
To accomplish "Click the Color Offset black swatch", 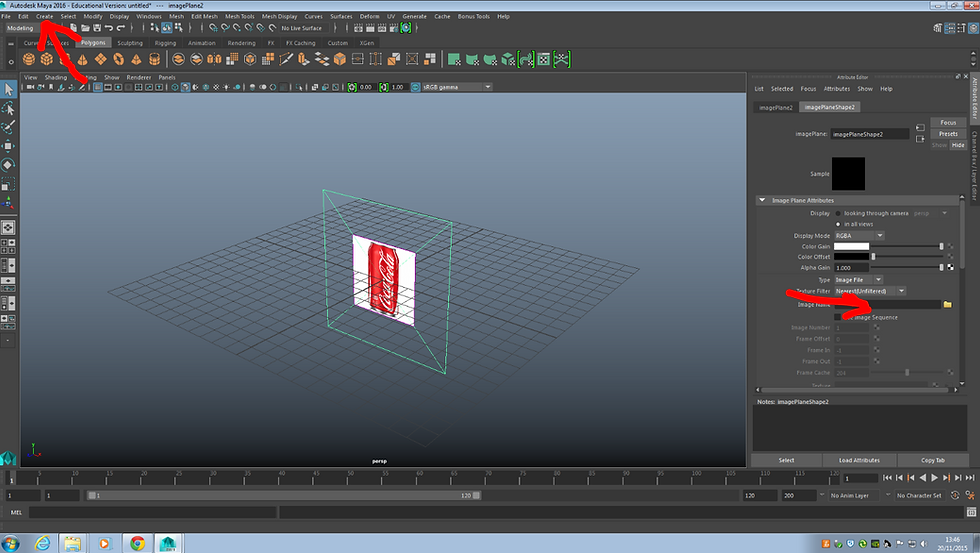I will coord(851,257).
